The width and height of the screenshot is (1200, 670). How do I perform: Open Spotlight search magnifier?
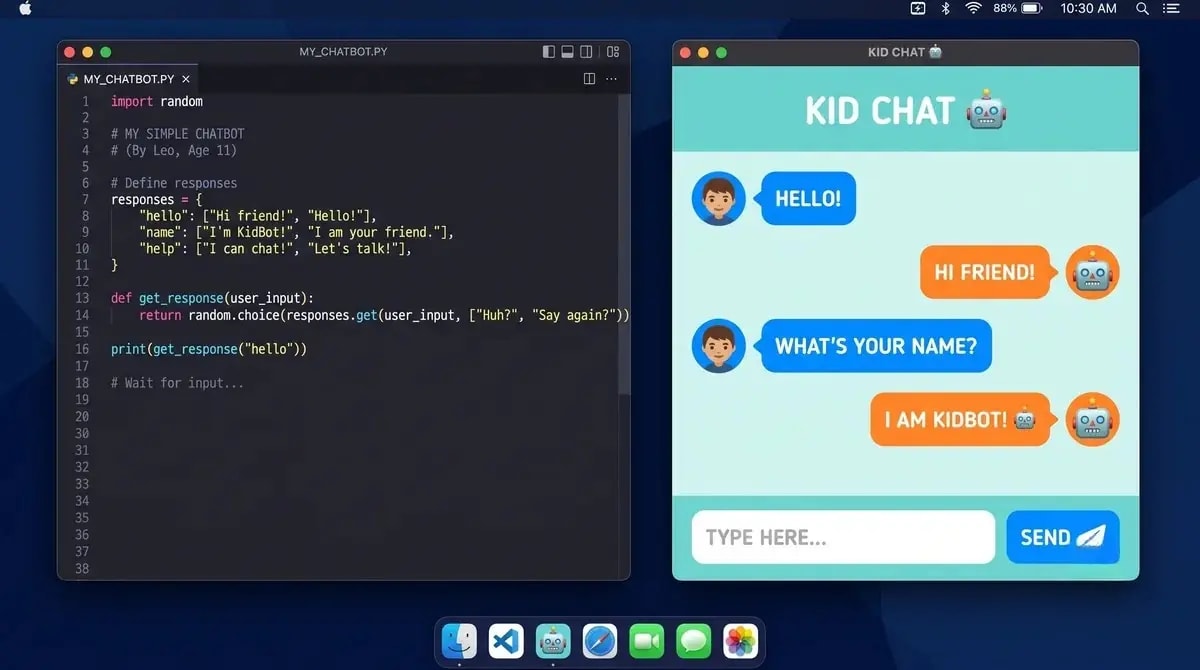[1142, 9]
